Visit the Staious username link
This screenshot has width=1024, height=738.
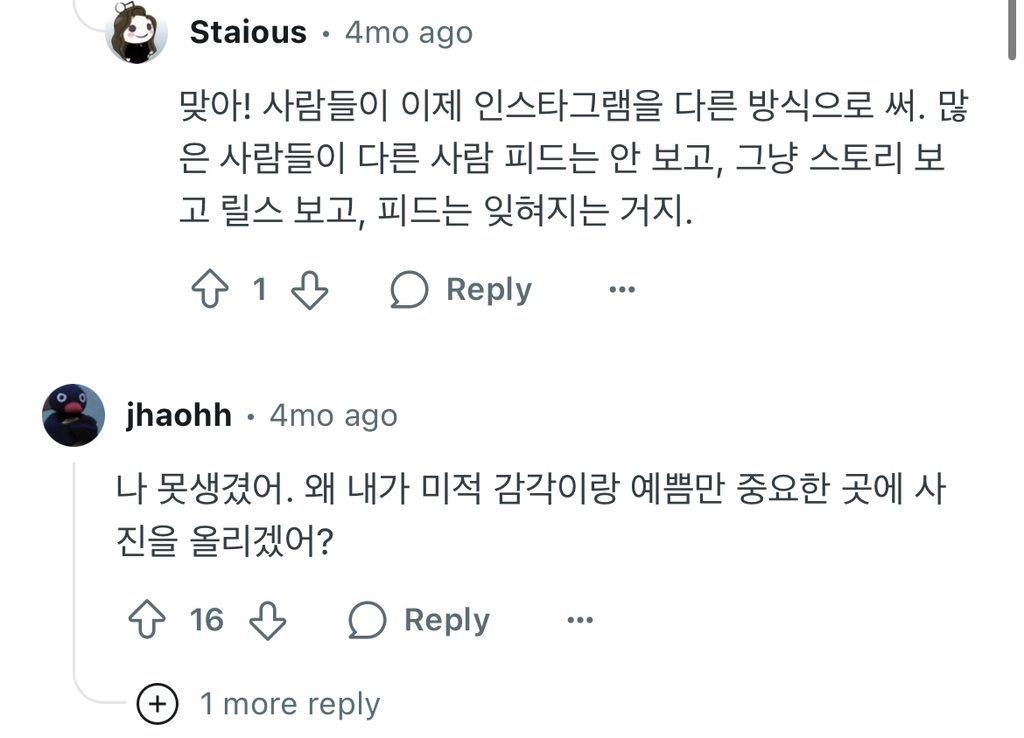(248, 33)
